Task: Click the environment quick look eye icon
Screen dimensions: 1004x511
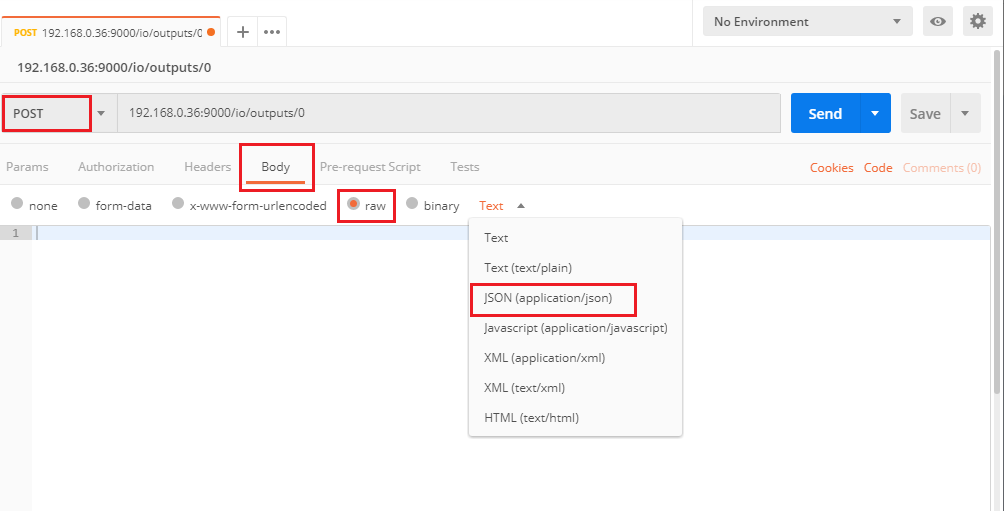Action: pos(938,22)
